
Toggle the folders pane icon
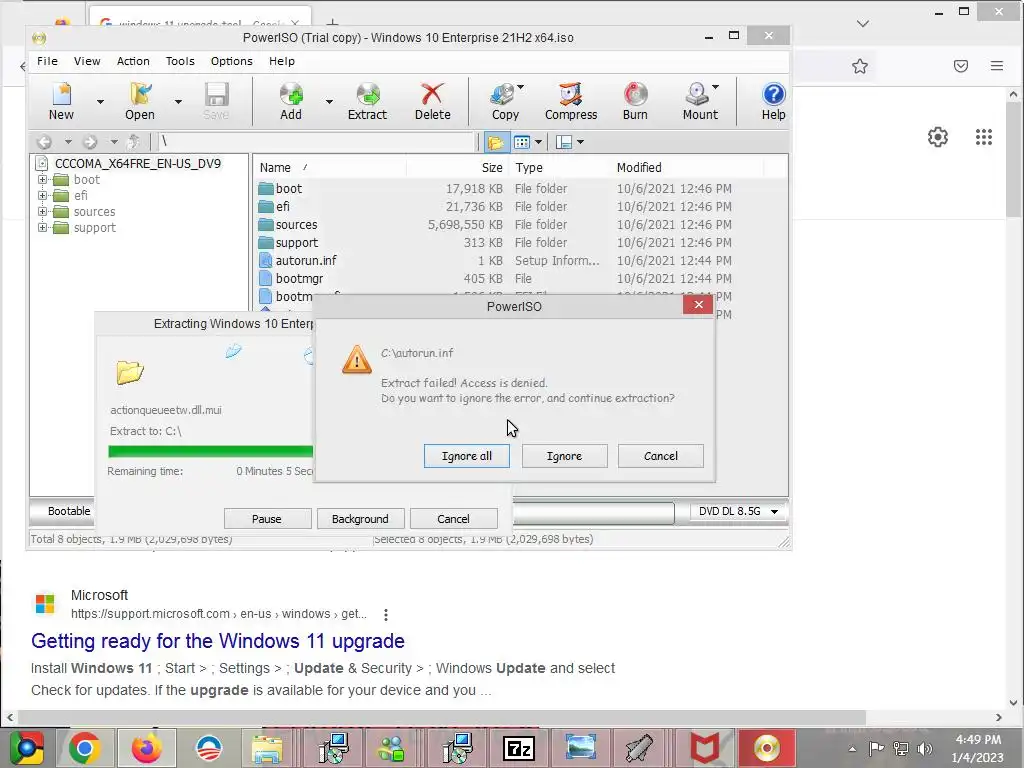coord(496,142)
